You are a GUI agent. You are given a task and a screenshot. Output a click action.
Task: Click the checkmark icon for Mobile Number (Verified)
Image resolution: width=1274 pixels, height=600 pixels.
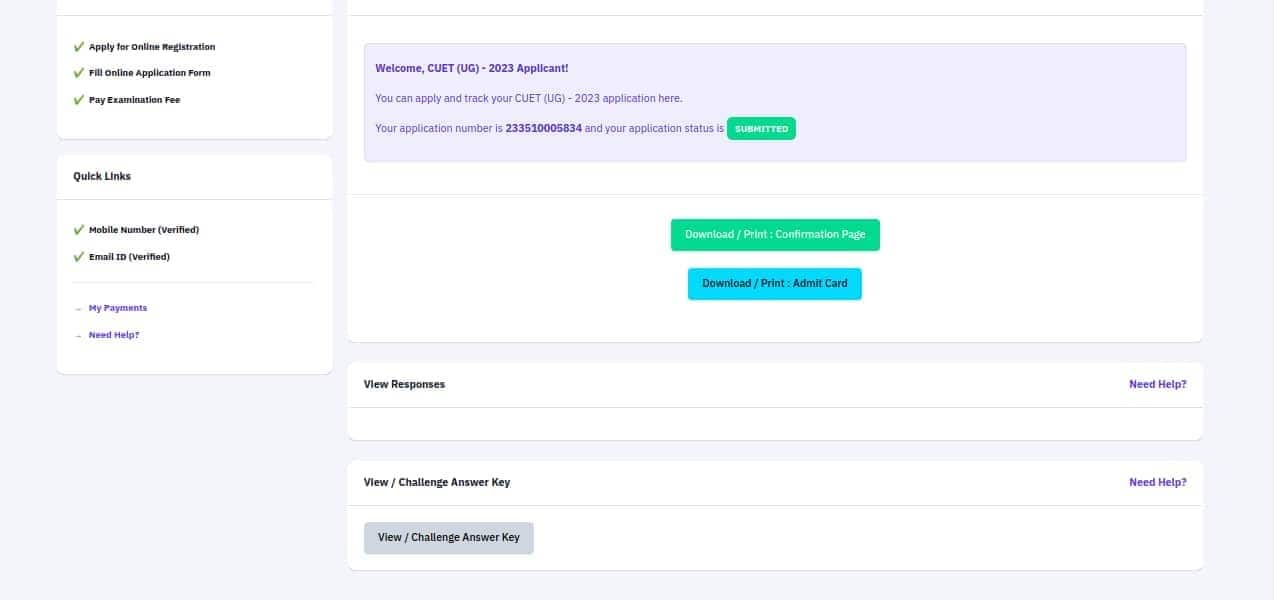[78, 230]
